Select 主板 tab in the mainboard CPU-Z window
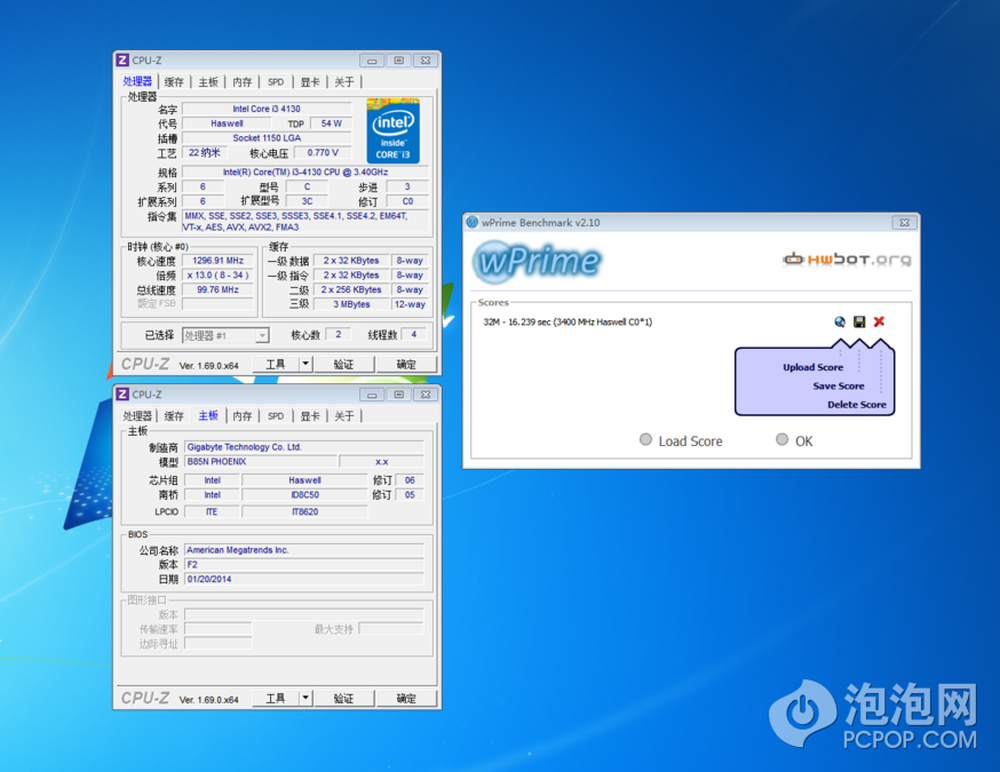 (209, 415)
